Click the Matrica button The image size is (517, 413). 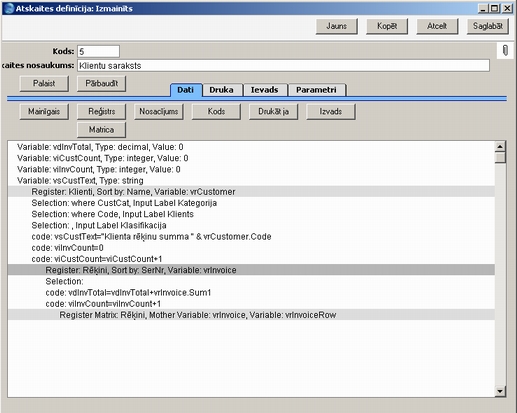pyautogui.click(x=101, y=130)
